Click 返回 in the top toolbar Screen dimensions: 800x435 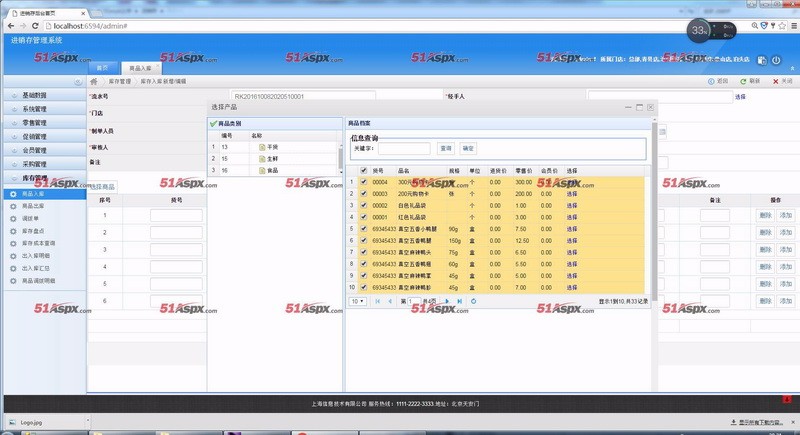pyautogui.click(x=718, y=81)
